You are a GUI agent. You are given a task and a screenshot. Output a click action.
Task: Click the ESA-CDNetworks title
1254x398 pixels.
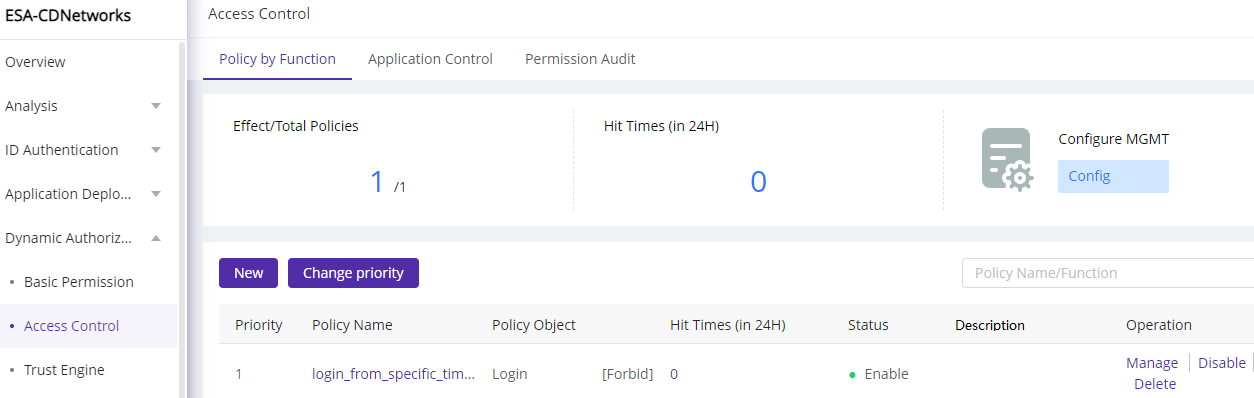click(x=68, y=16)
